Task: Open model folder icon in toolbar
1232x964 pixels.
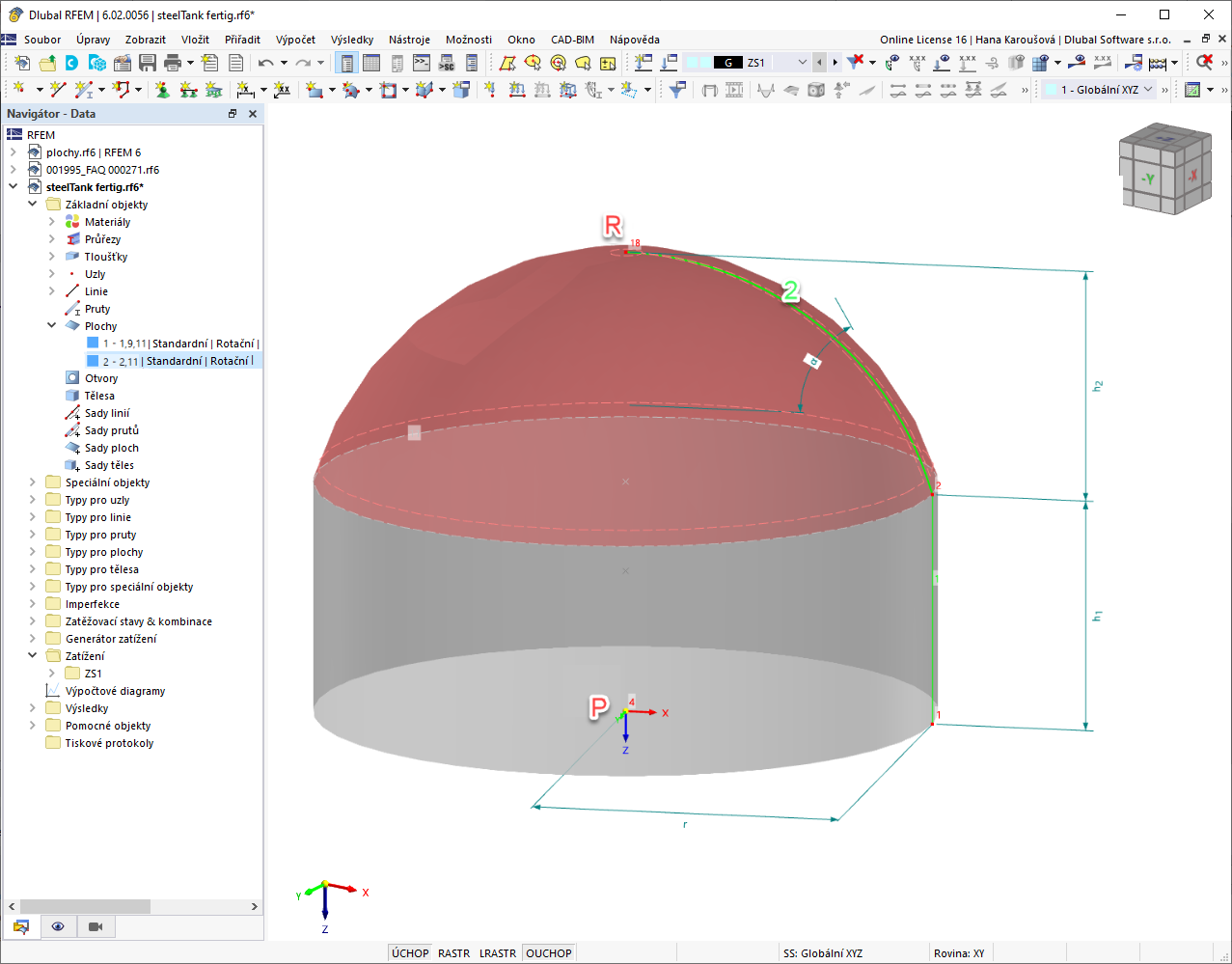Action: [47, 63]
